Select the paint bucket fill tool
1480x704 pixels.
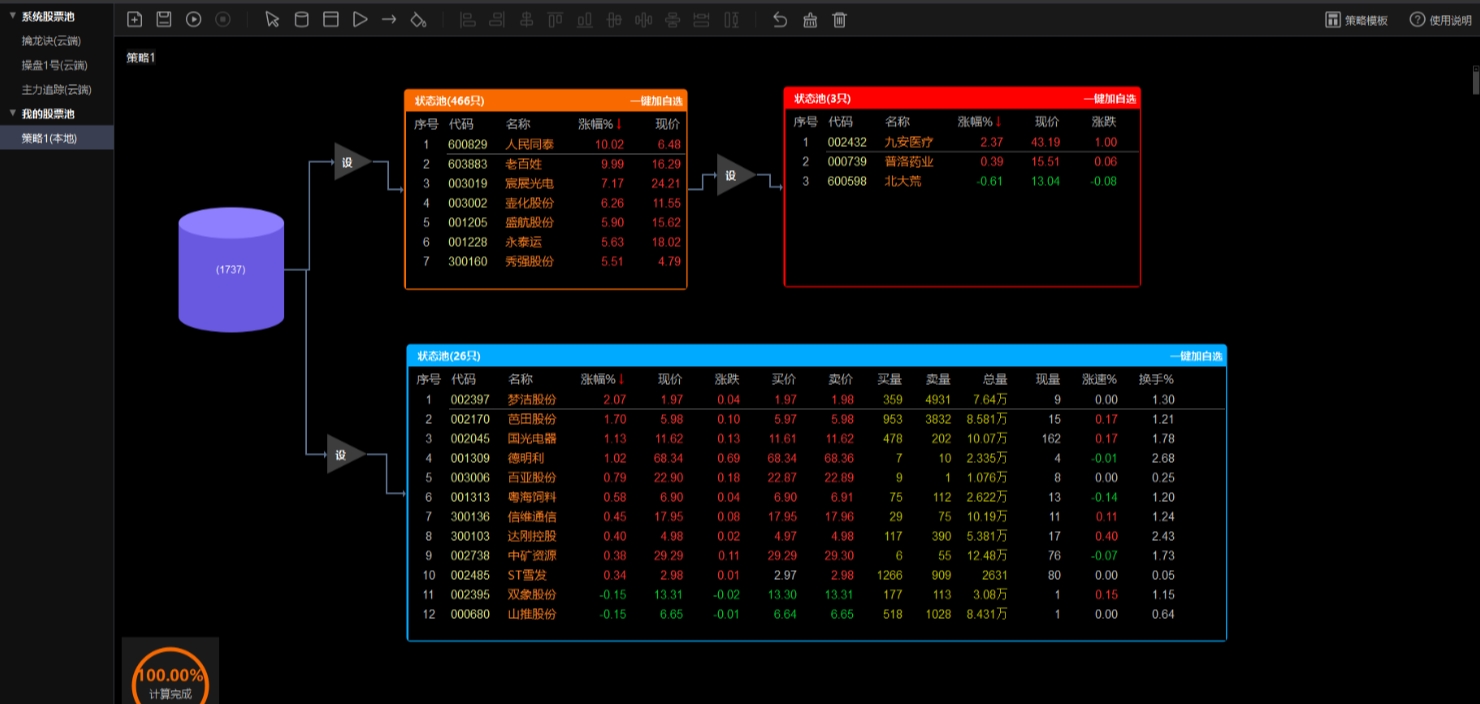click(418, 20)
